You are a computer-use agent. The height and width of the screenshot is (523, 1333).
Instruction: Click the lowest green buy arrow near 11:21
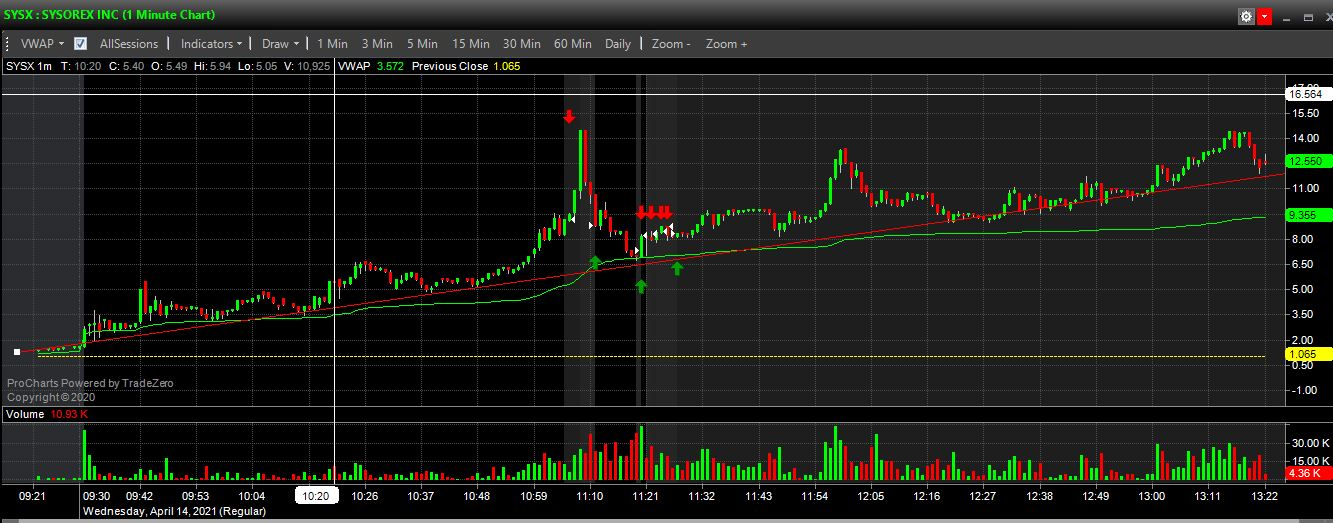[640, 286]
